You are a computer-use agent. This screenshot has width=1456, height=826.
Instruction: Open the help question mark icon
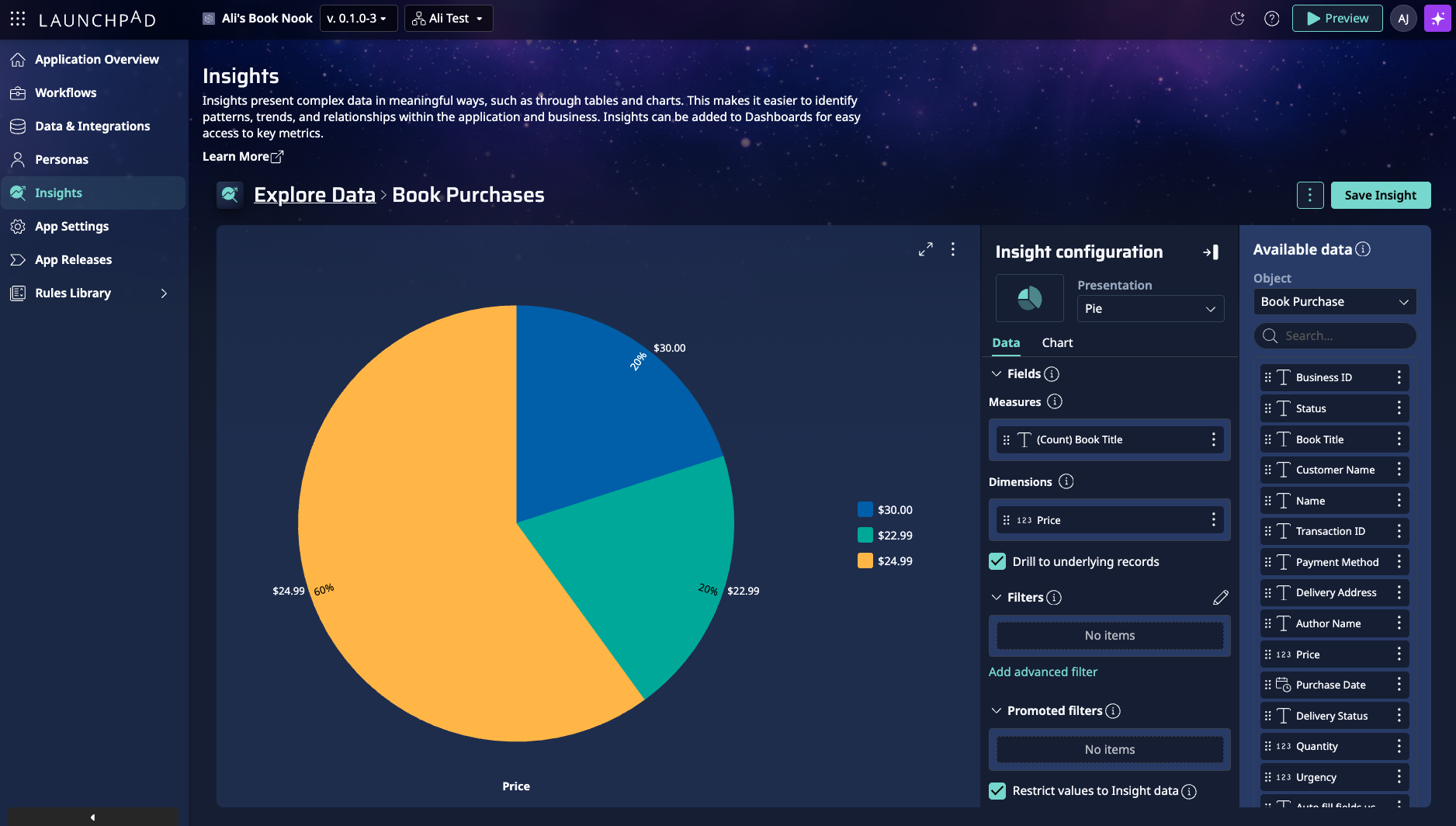coord(1272,18)
